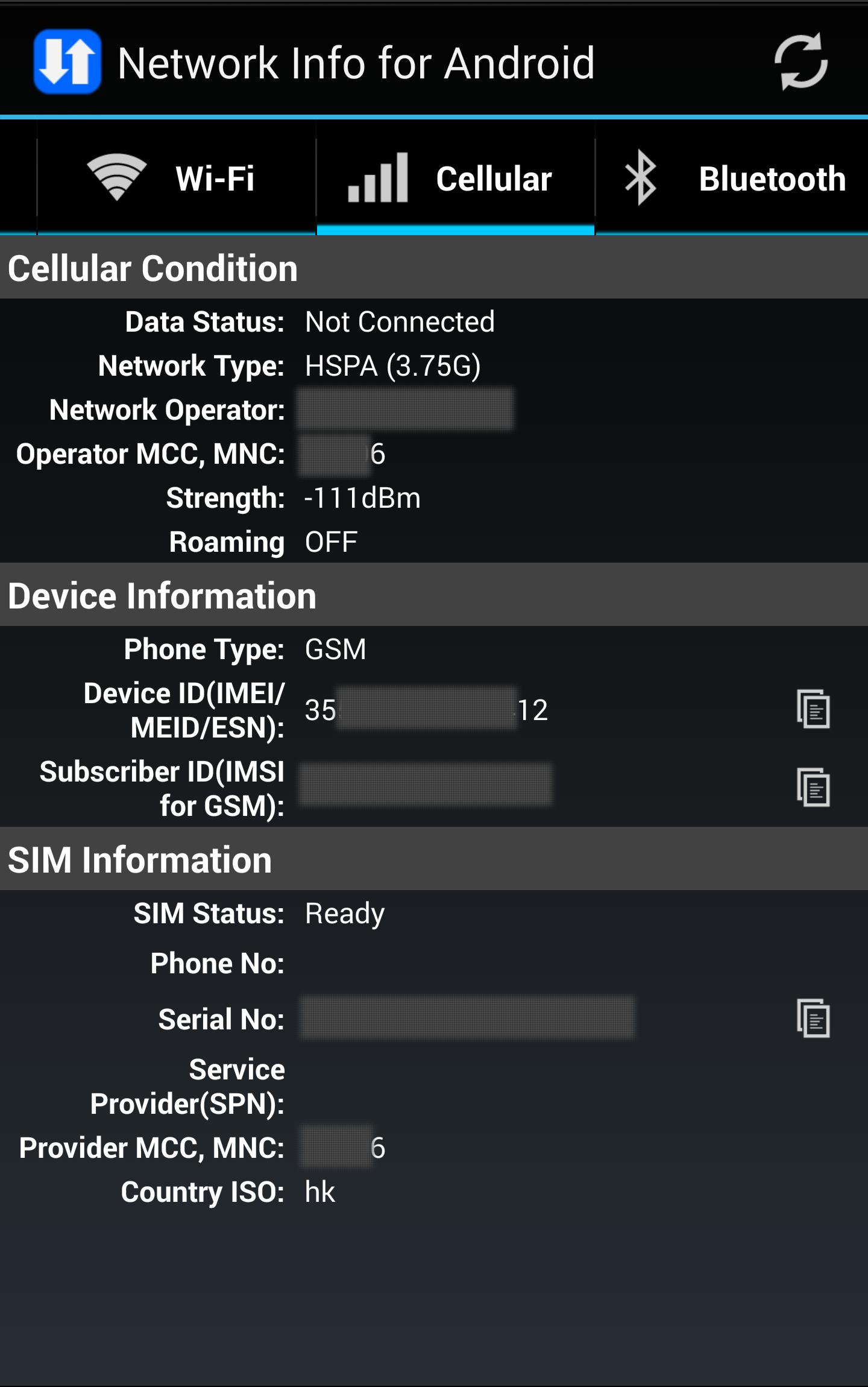
Task: Copy the Subscriber ID (IMSI) value
Action: pos(813,788)
